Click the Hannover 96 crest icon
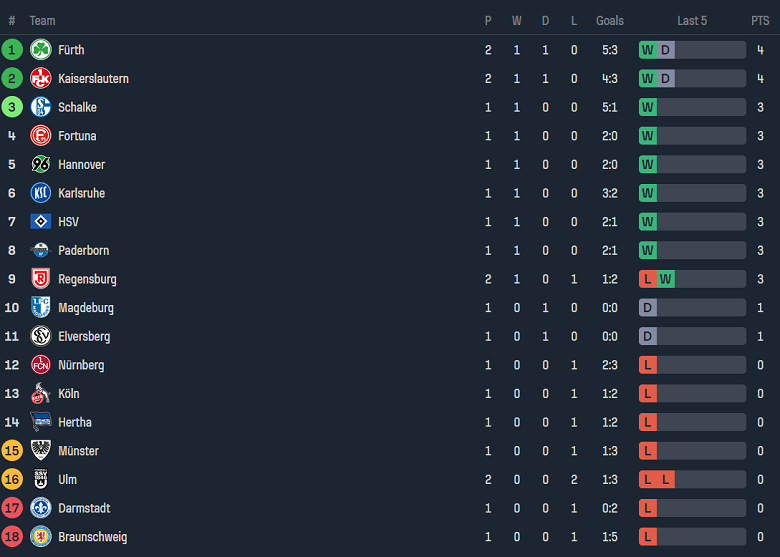Image resolution: width=780 pixels, height=557 pixels. (x=41, y=165)
